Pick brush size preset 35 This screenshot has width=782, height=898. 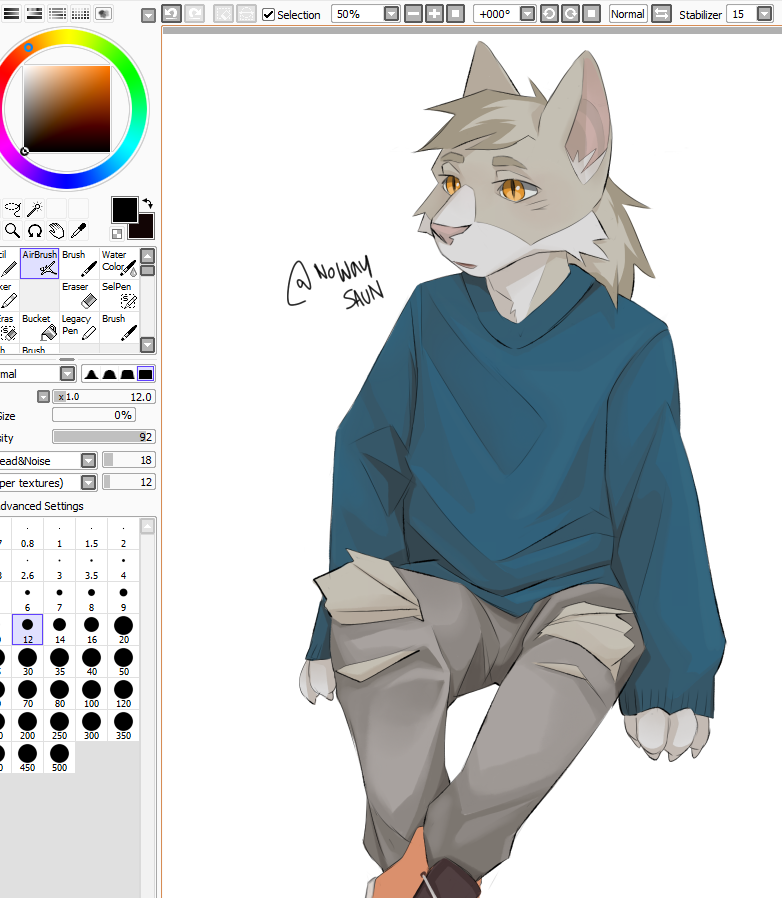tap(60, 661)
